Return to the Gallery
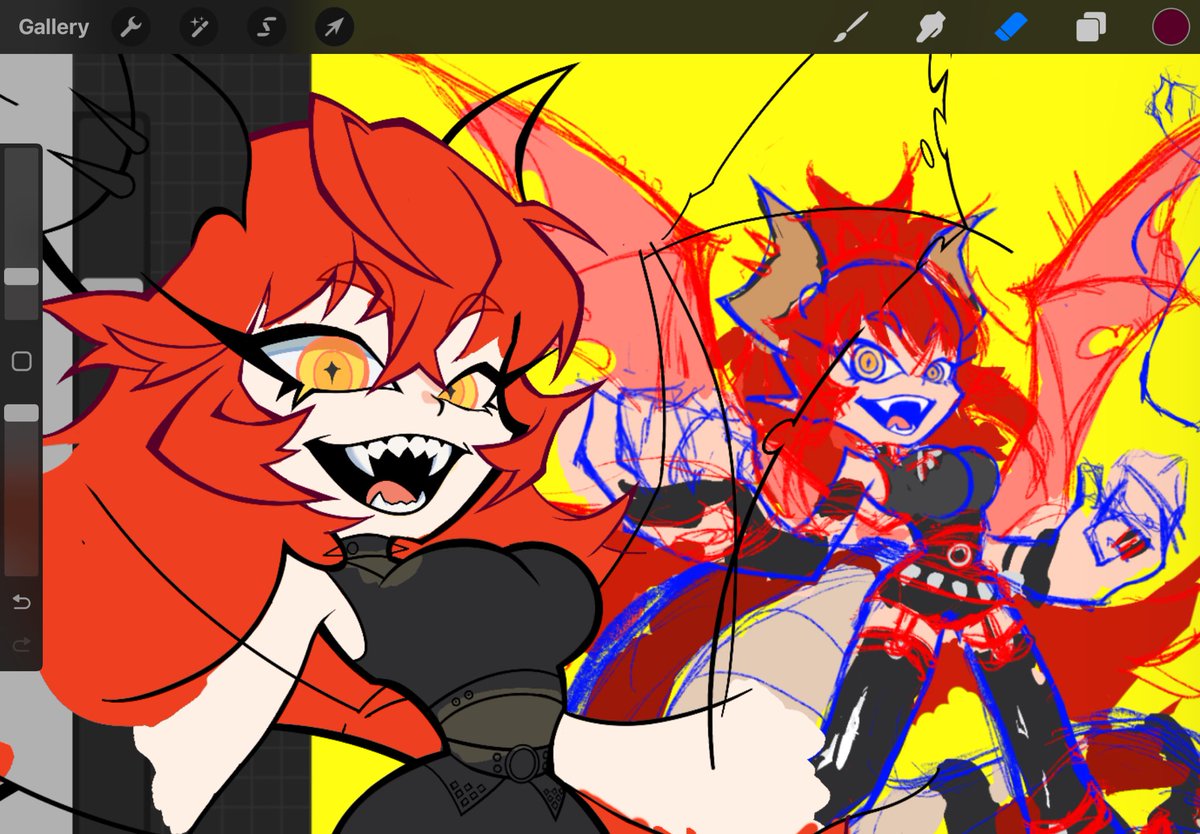This screenshot has width=1200, height=834. (x=53, y=27)
